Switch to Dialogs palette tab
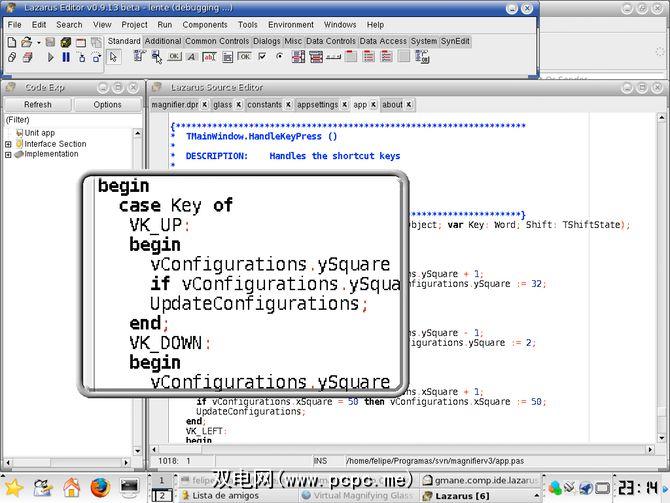The width and height of the screenshot is (670, 503). click(x=267, y=41)
